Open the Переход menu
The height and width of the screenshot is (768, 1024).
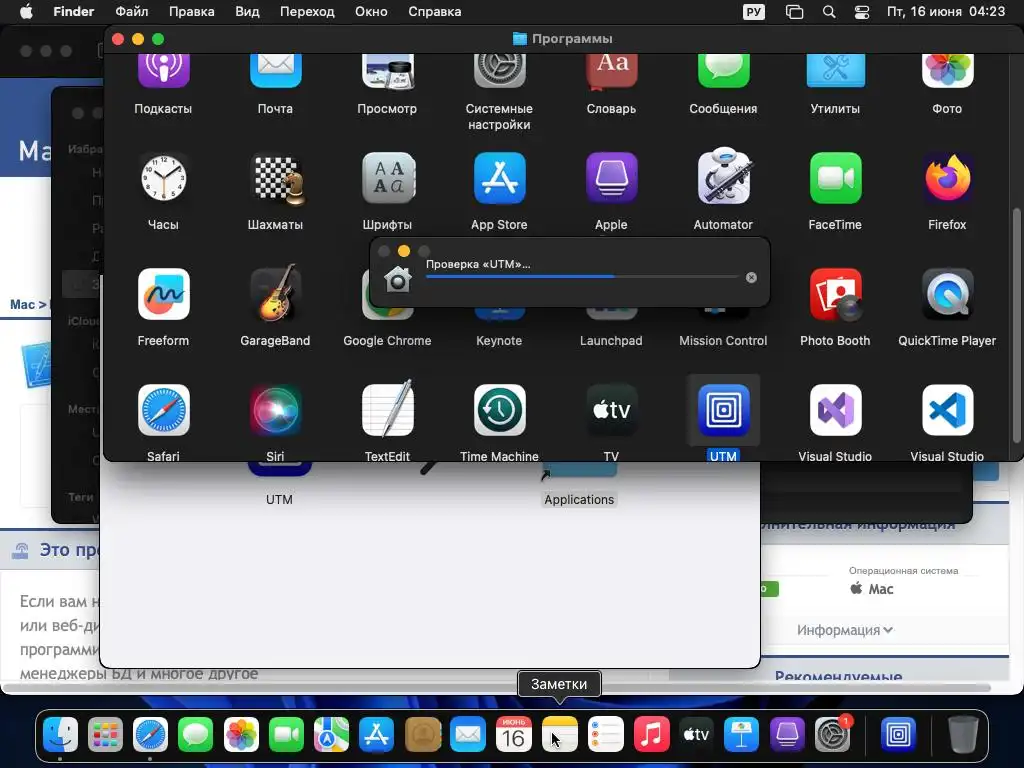(307, 12)
